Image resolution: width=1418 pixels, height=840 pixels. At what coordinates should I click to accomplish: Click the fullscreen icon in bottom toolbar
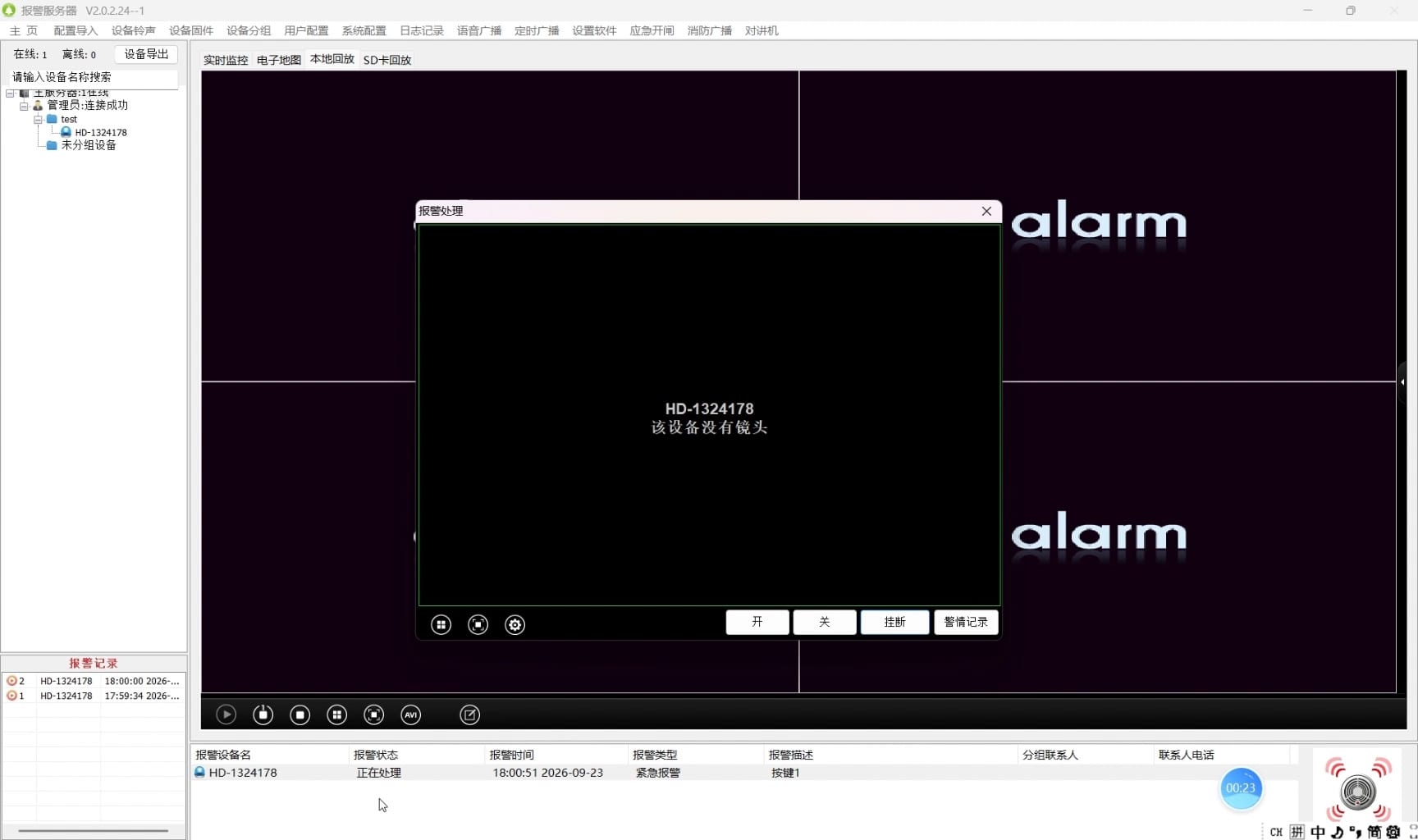point(374,714)
